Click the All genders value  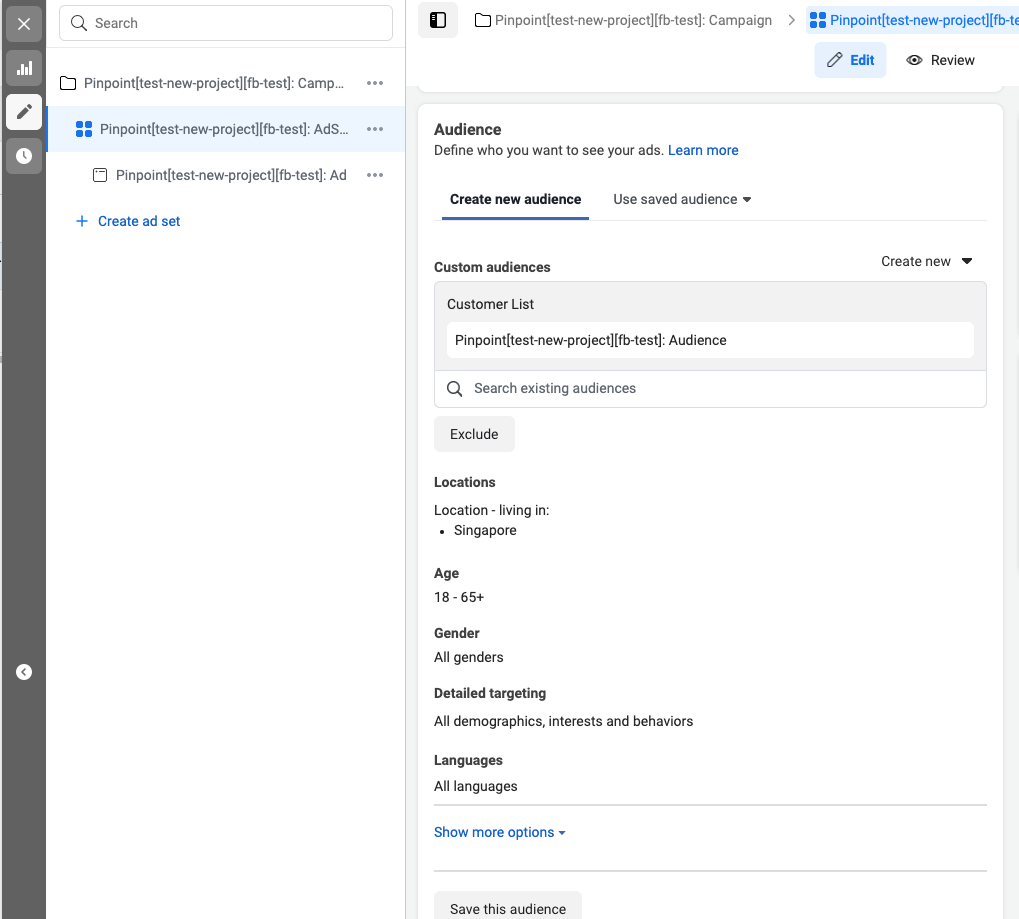point(469,657)
